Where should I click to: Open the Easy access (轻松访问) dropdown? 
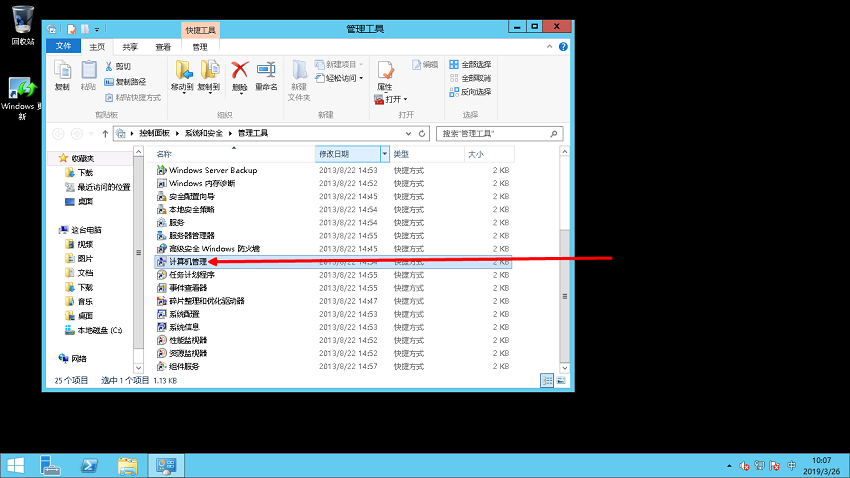tap(339, 78)
